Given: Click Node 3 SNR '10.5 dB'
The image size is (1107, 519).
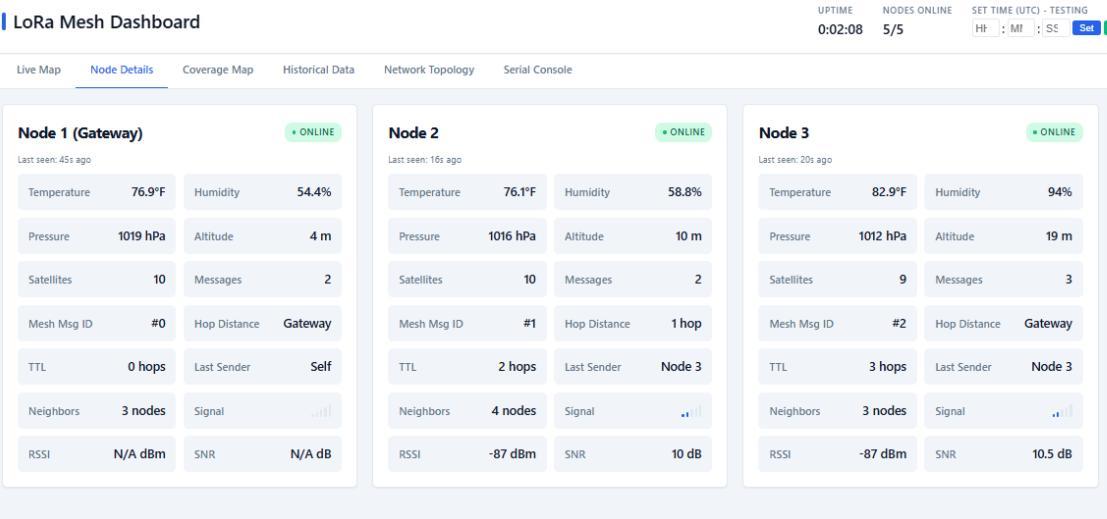Looking at the screenshot, I should tap(1052, 454).
